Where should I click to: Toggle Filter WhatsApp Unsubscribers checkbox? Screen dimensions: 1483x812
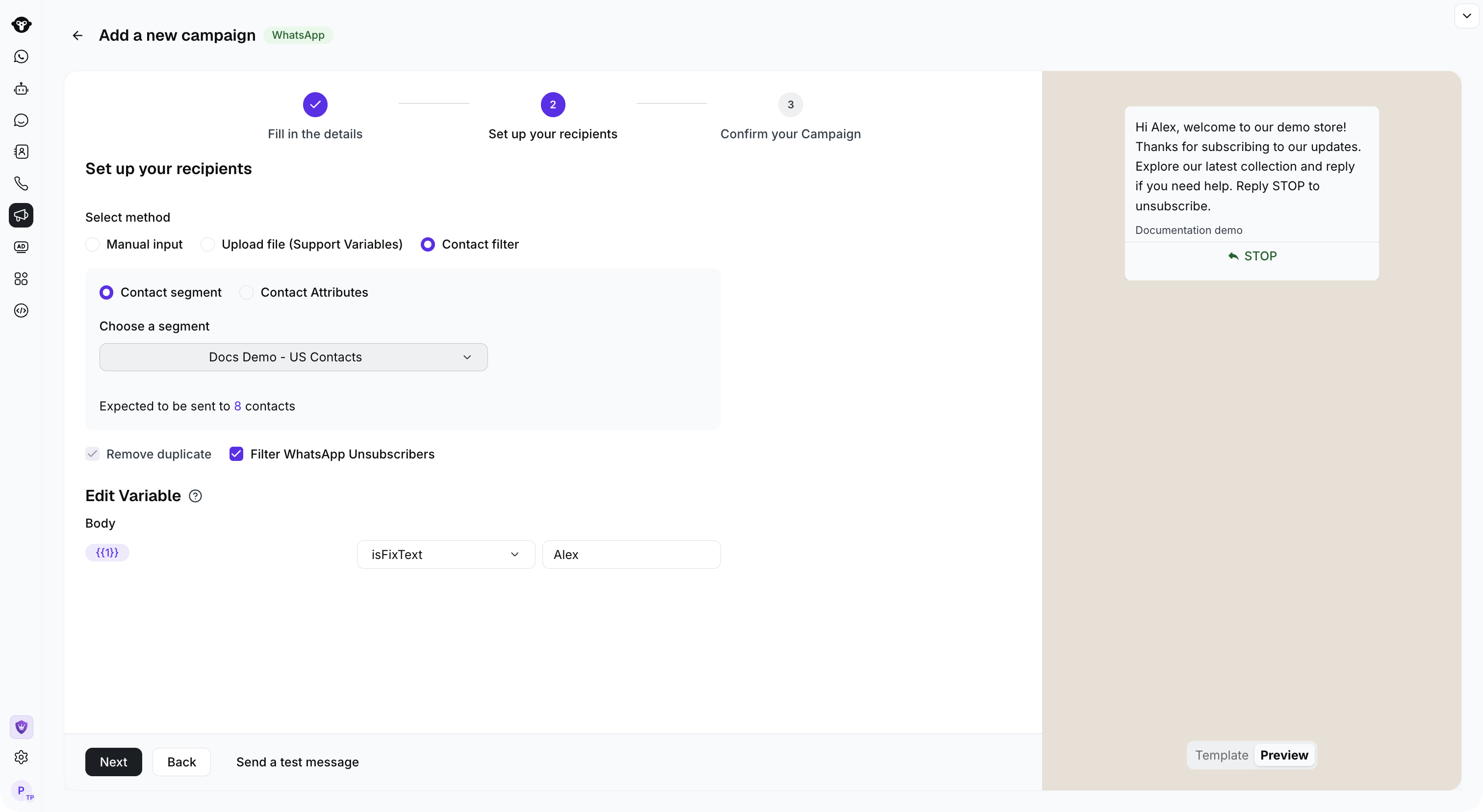tap(236, 454)
